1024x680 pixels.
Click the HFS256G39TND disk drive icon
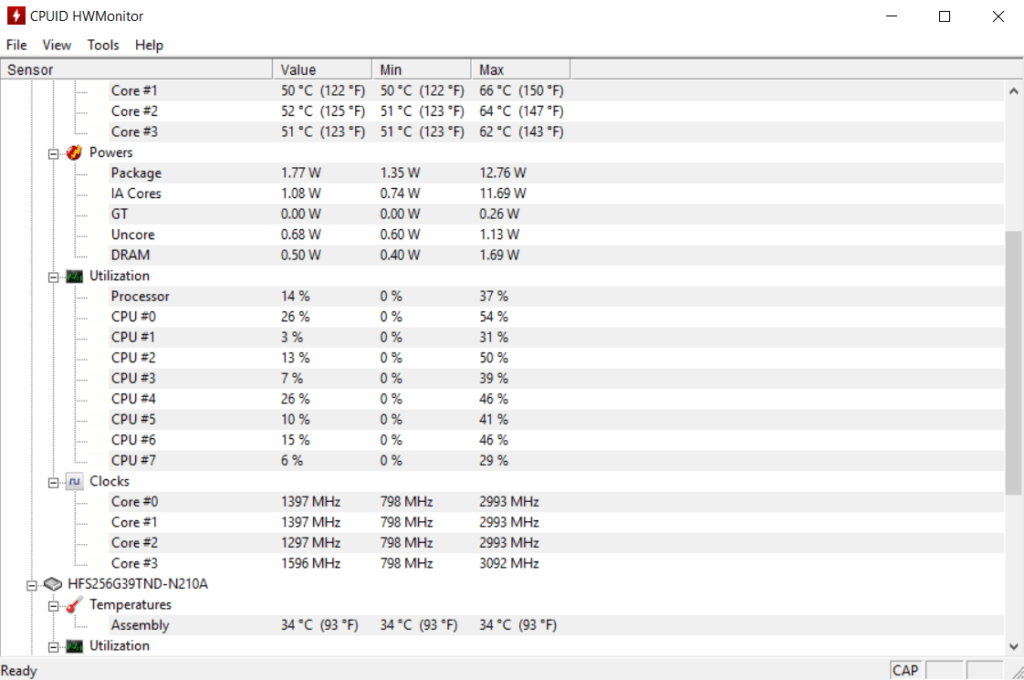[53, 583]
